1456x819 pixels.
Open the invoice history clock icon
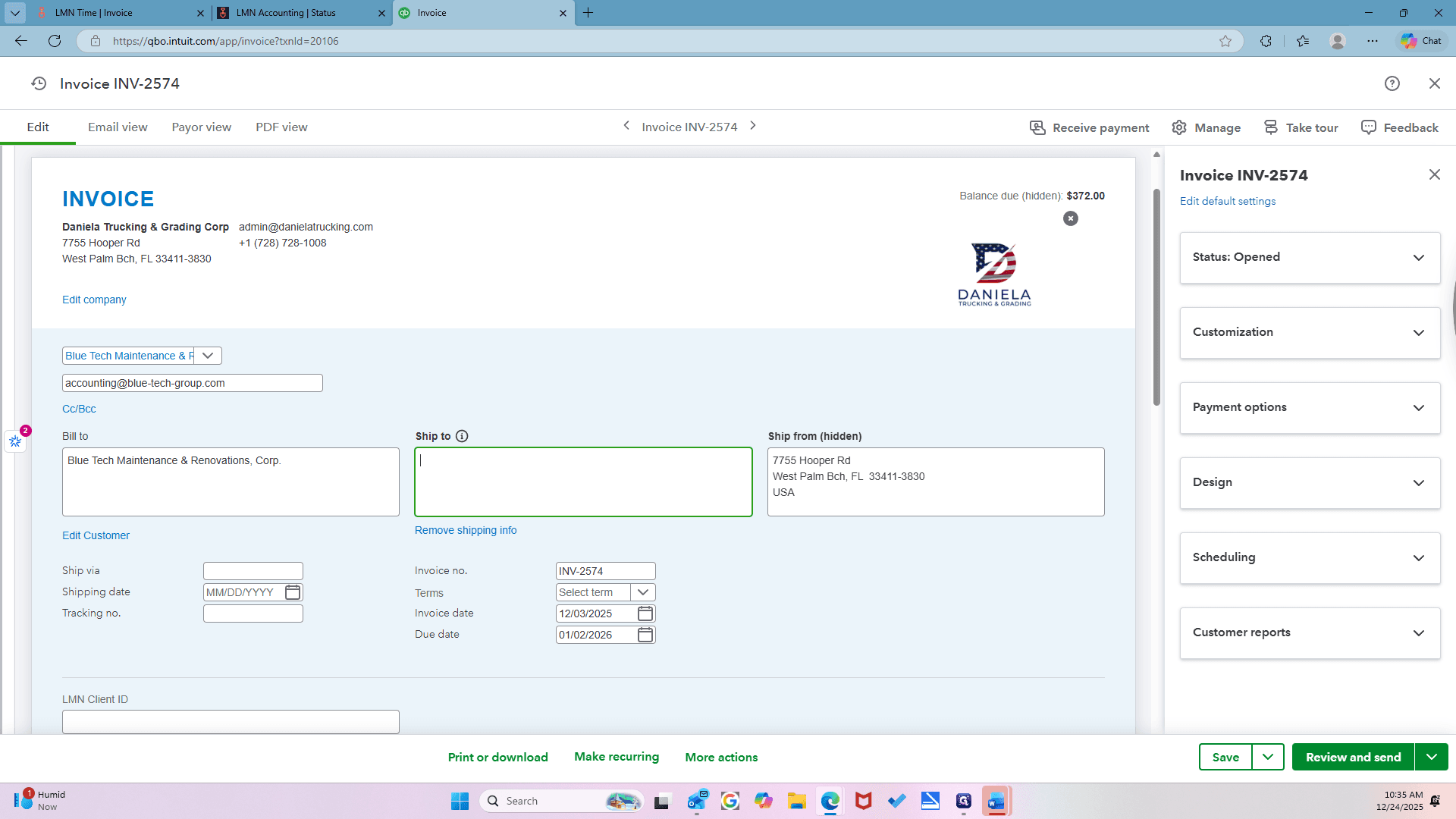tap(39, 83)
